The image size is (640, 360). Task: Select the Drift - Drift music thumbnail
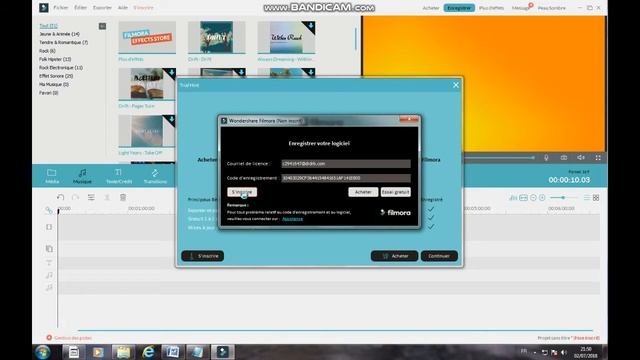point(217,37)
